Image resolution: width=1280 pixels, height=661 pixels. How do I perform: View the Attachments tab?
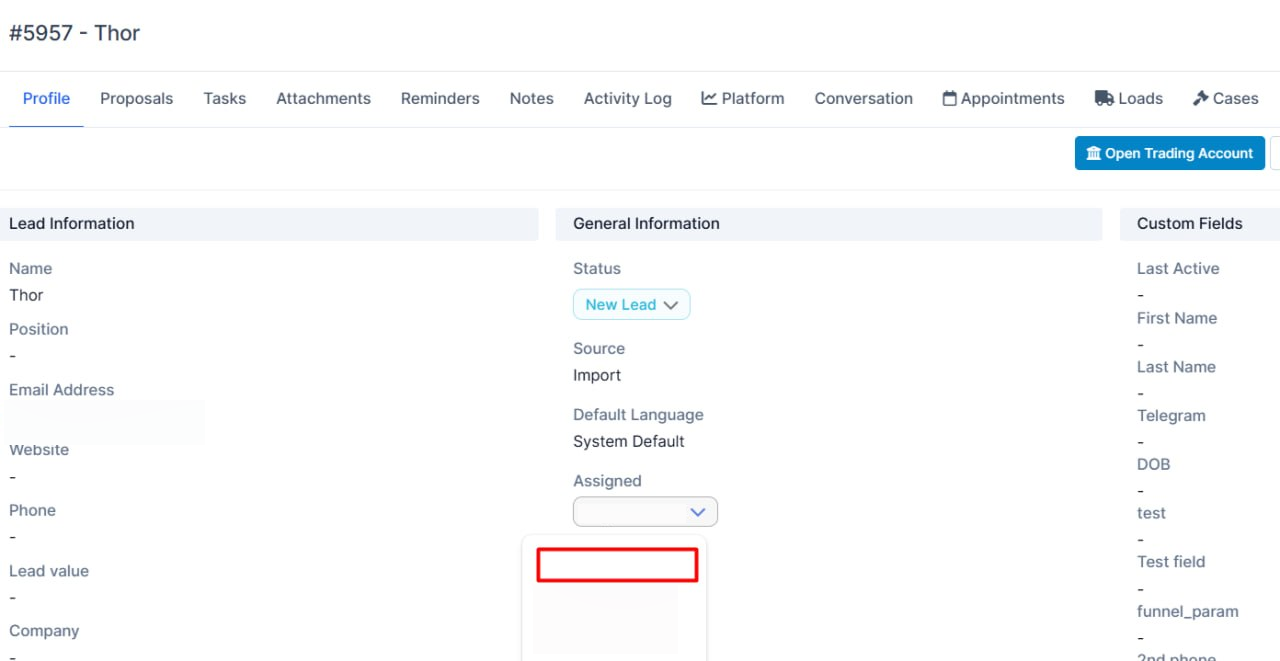tap(323, 98)
